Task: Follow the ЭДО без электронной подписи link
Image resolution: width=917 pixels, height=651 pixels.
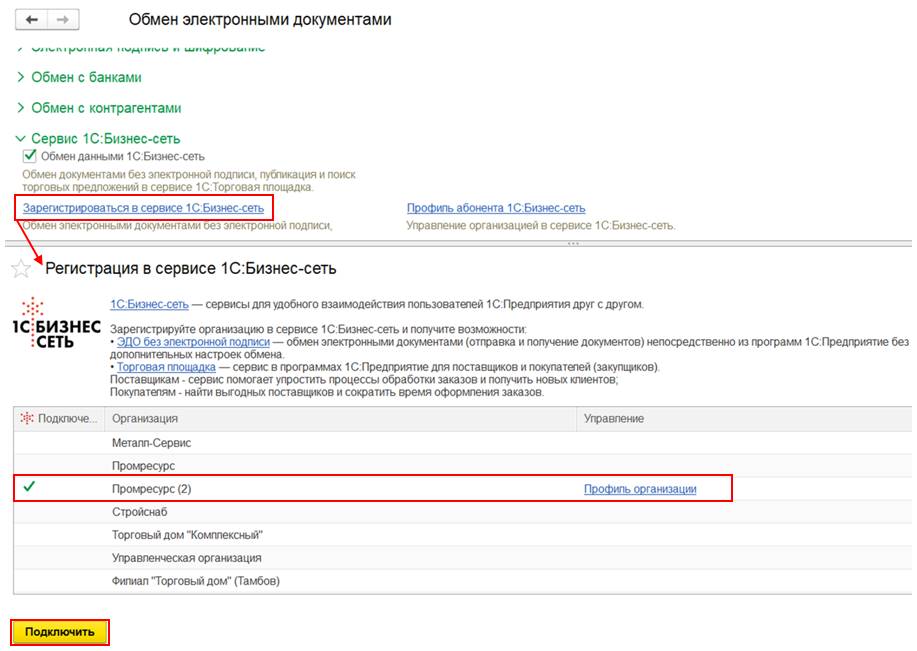Action: coord(193,341)
